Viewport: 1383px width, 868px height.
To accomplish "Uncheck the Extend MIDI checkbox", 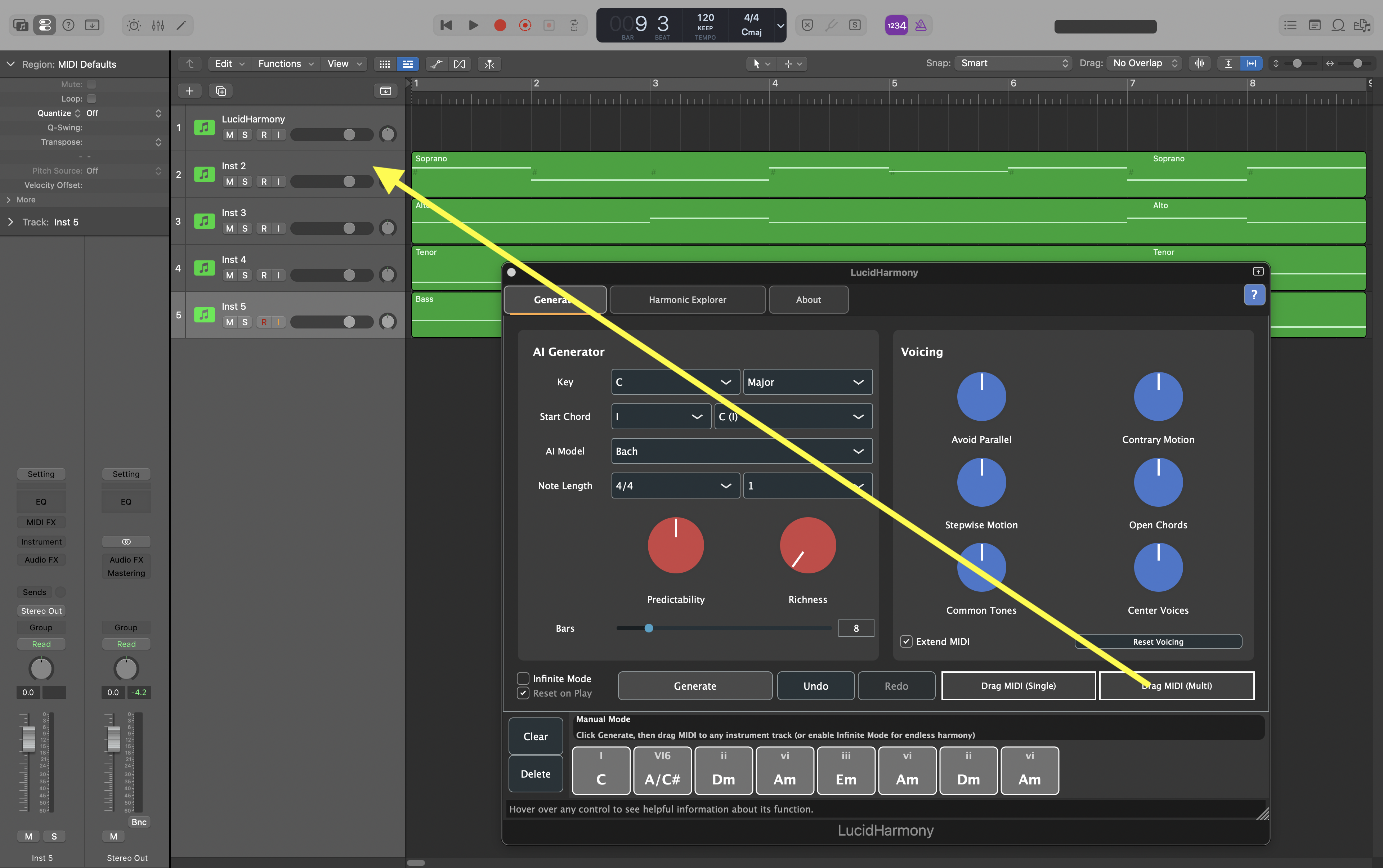I will (906, 641).
